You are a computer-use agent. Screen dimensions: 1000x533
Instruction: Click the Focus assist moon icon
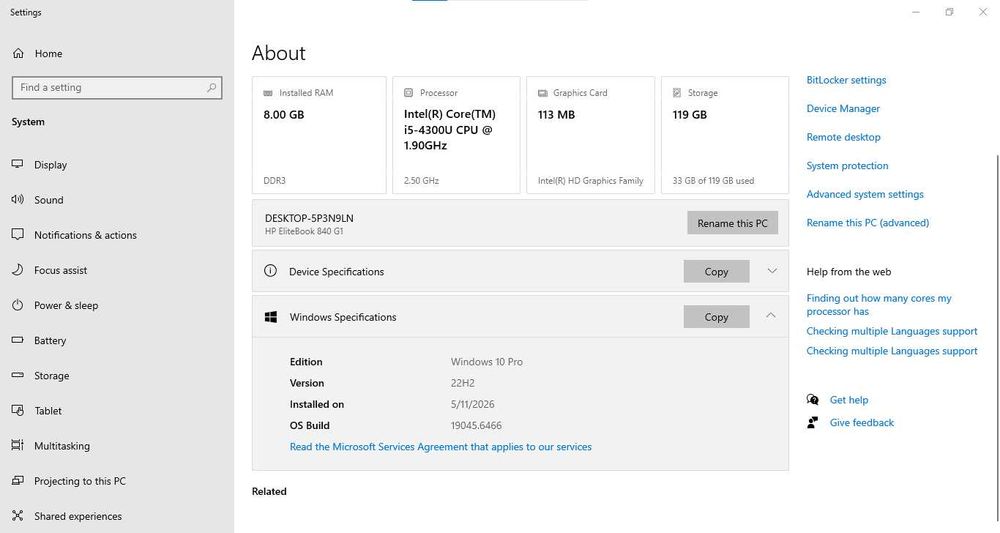point(17,270)
